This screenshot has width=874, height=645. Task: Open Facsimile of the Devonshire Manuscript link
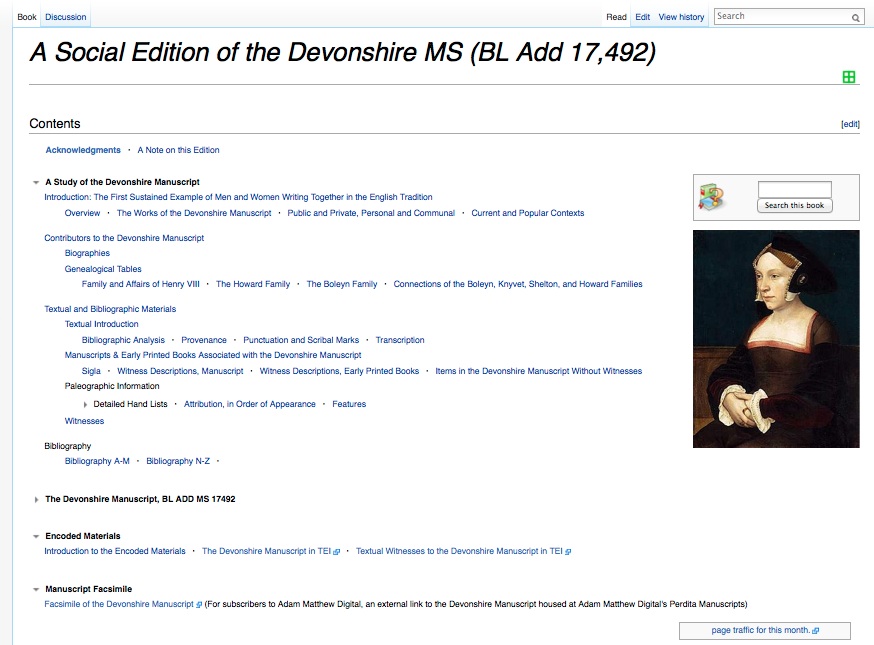[x=119, y=604]
